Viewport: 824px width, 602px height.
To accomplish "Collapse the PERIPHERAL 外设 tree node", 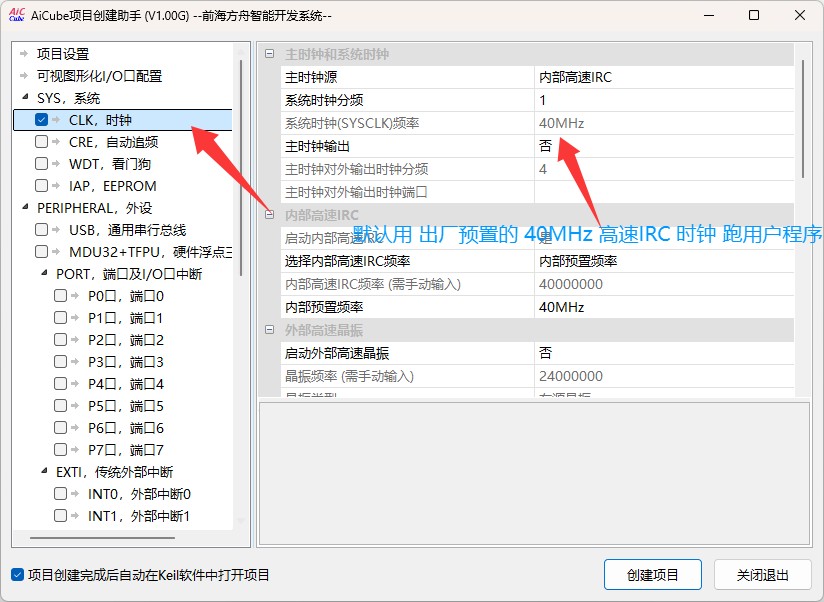I will click(25, 207).
